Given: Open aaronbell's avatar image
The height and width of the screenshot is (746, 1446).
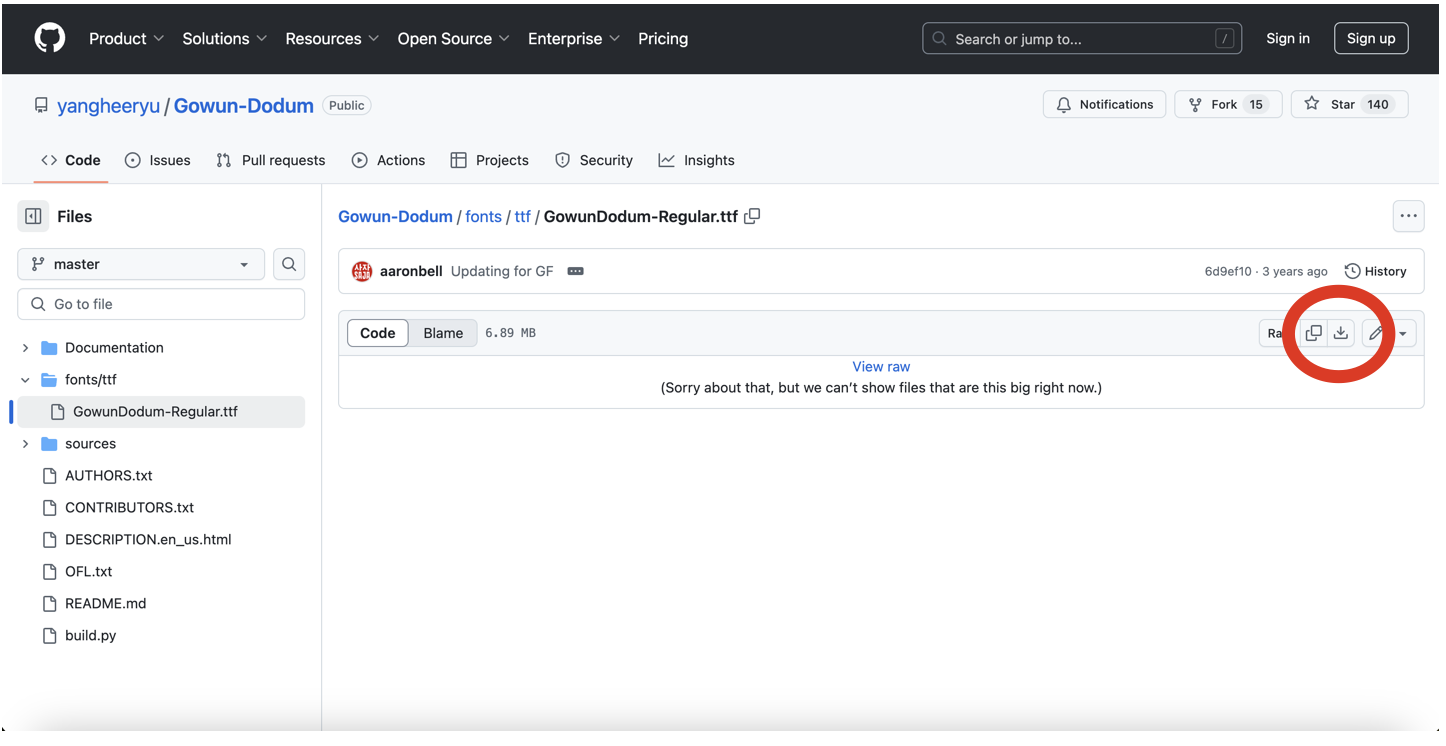Looking at the screenshot, I should 362,271.
